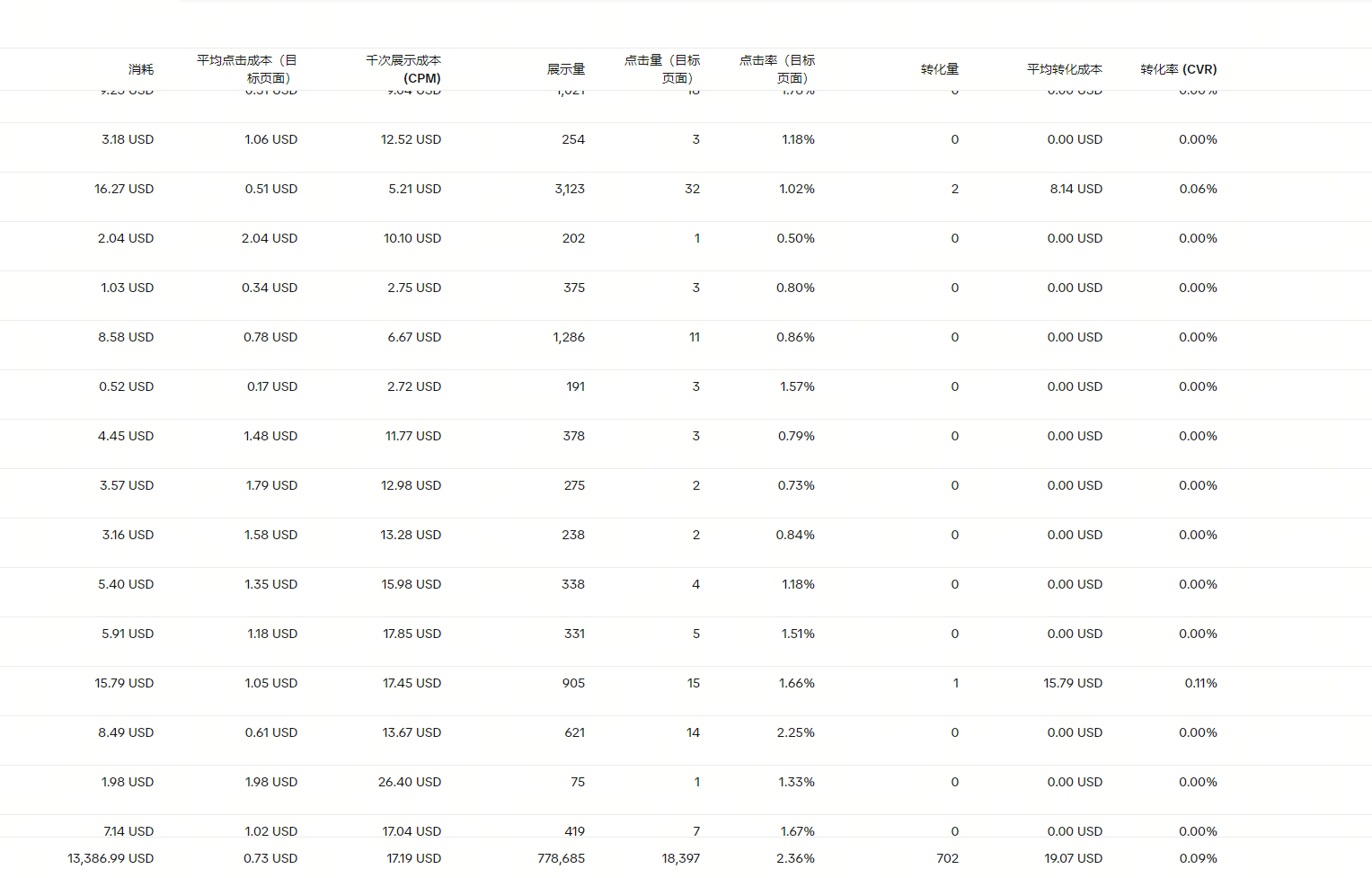The width and height of the screenshot is (1372, 878).
Task: Sort by 点击量（目标页面）header
Action: tap(662, 69)
